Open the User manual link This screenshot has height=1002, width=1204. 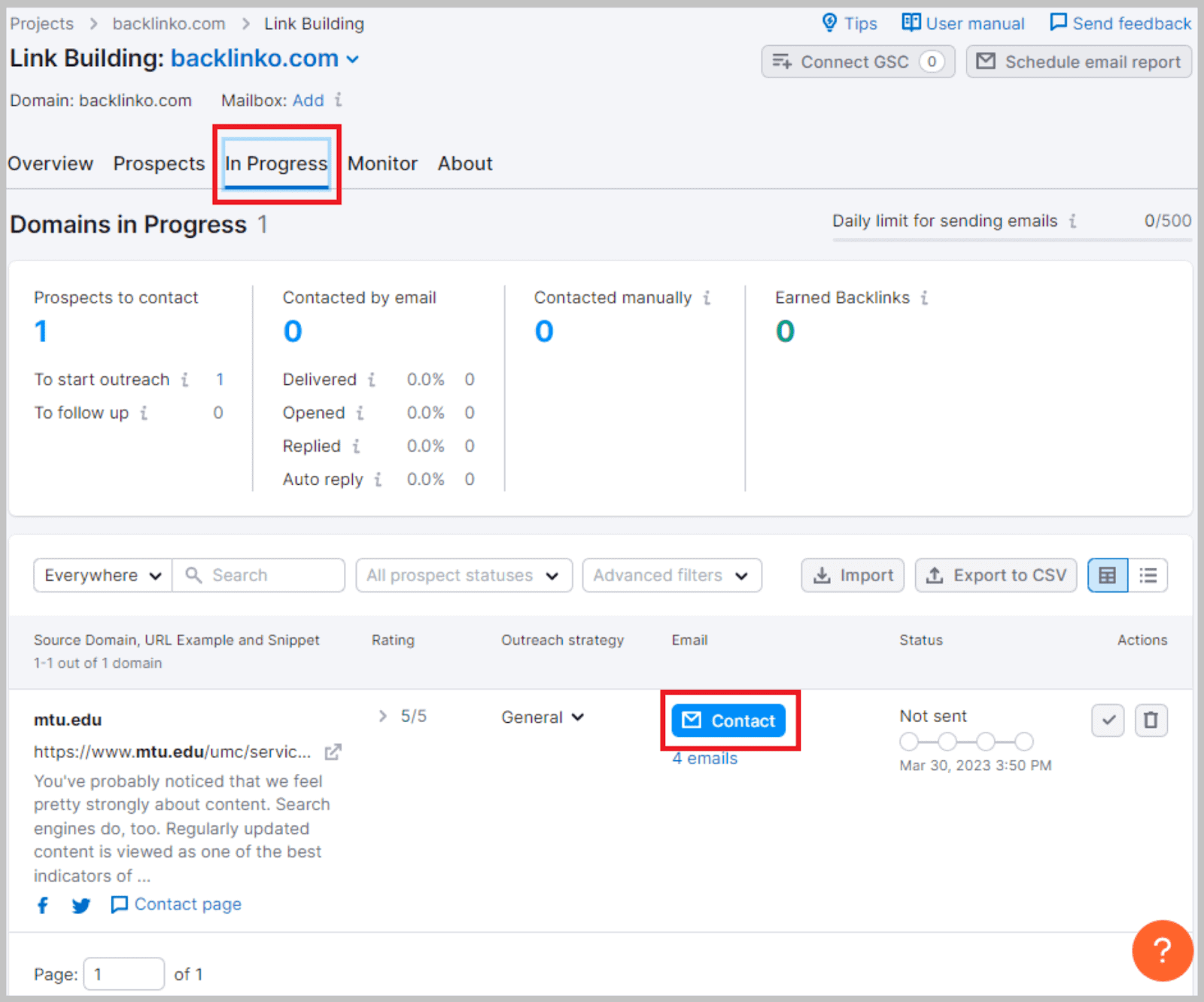point(963,23)
